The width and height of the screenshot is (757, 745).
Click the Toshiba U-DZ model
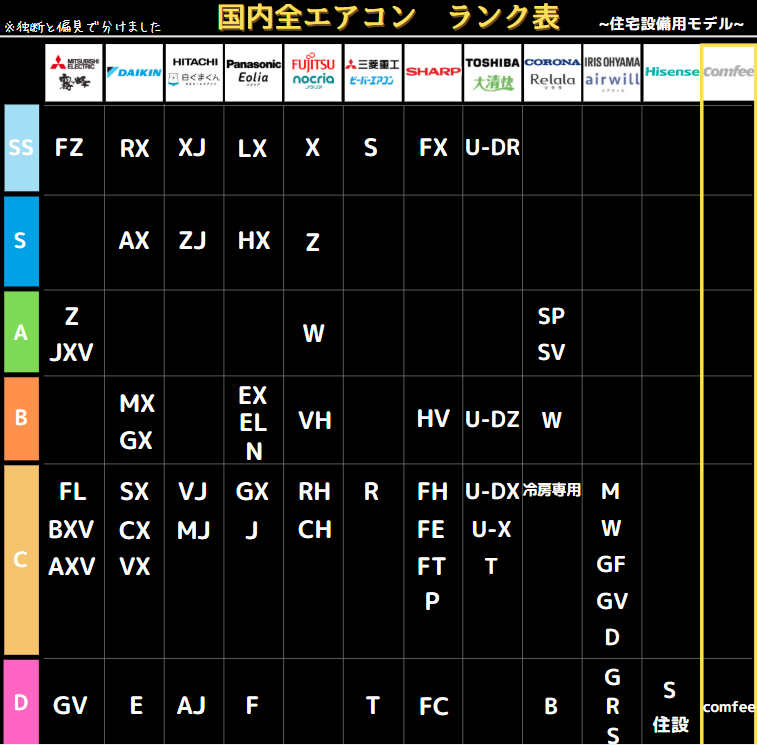tap(492, 419)
